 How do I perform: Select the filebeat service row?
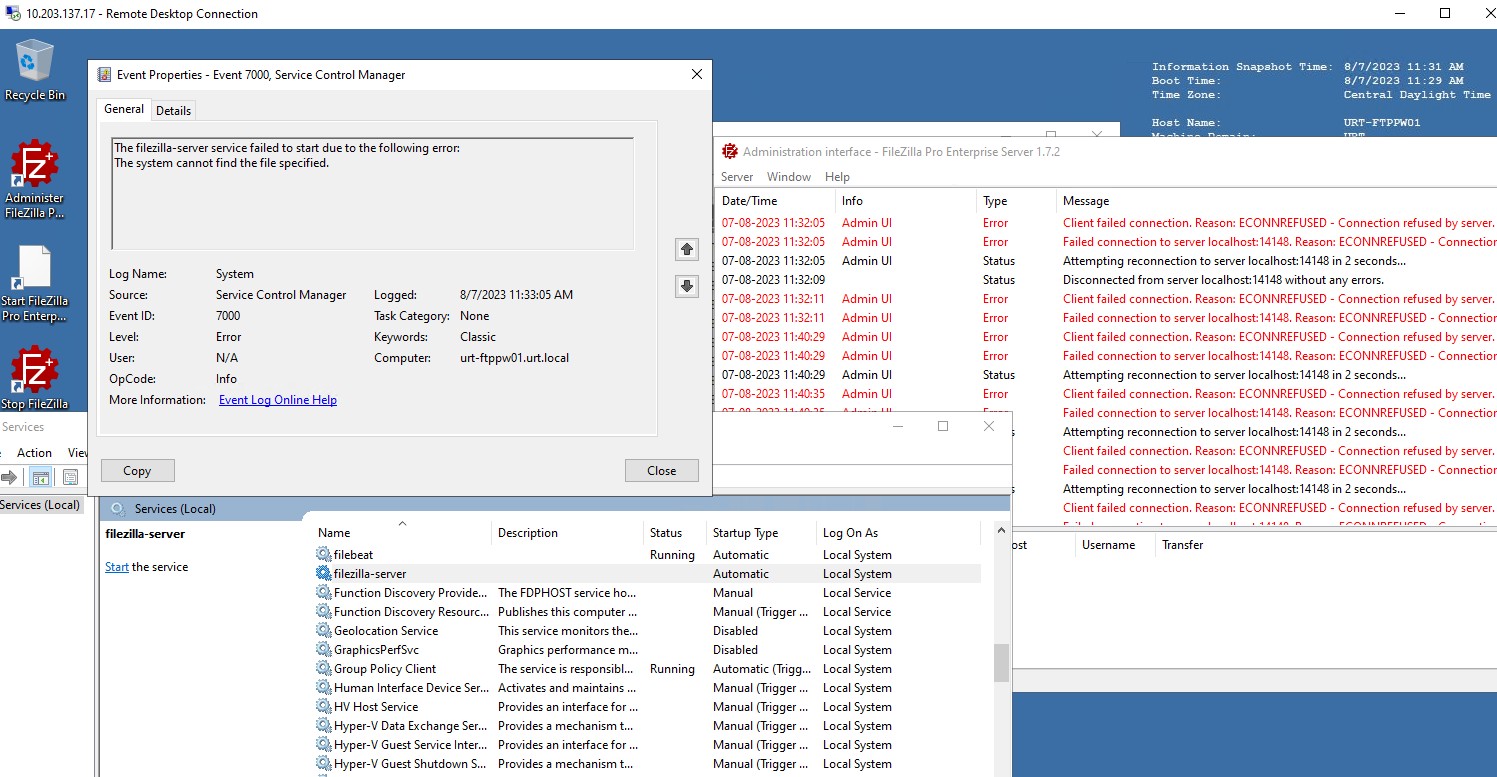[x=648, y=554]
